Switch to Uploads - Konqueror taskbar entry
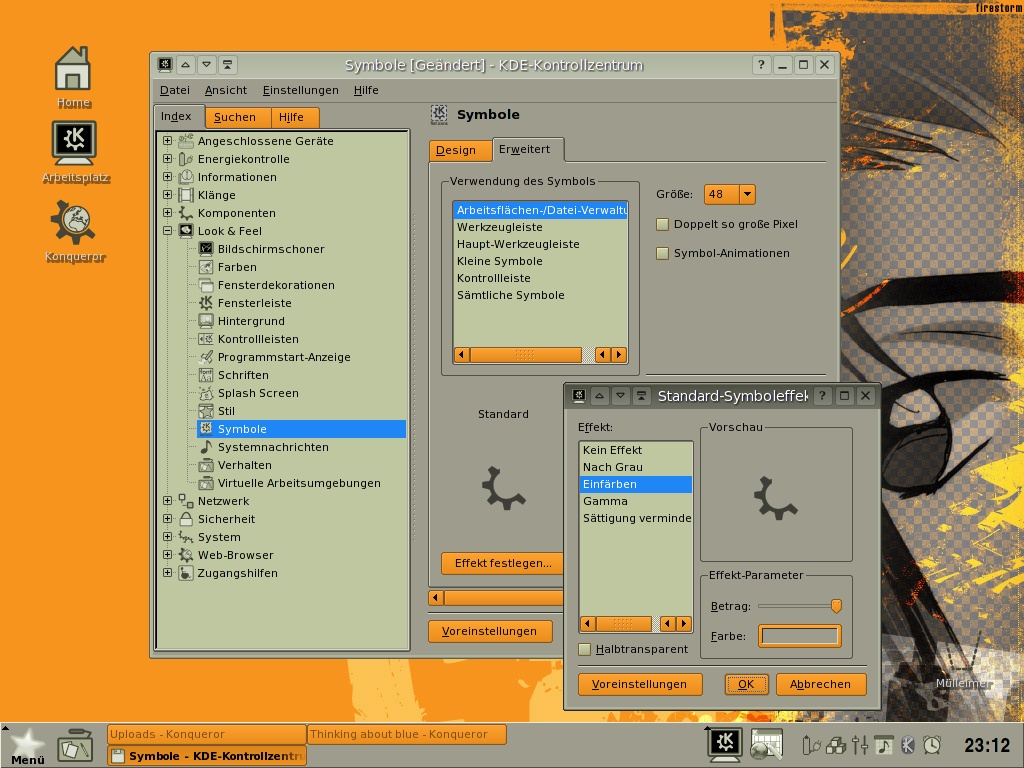1024x768 pixels. (x=206, y=734)
